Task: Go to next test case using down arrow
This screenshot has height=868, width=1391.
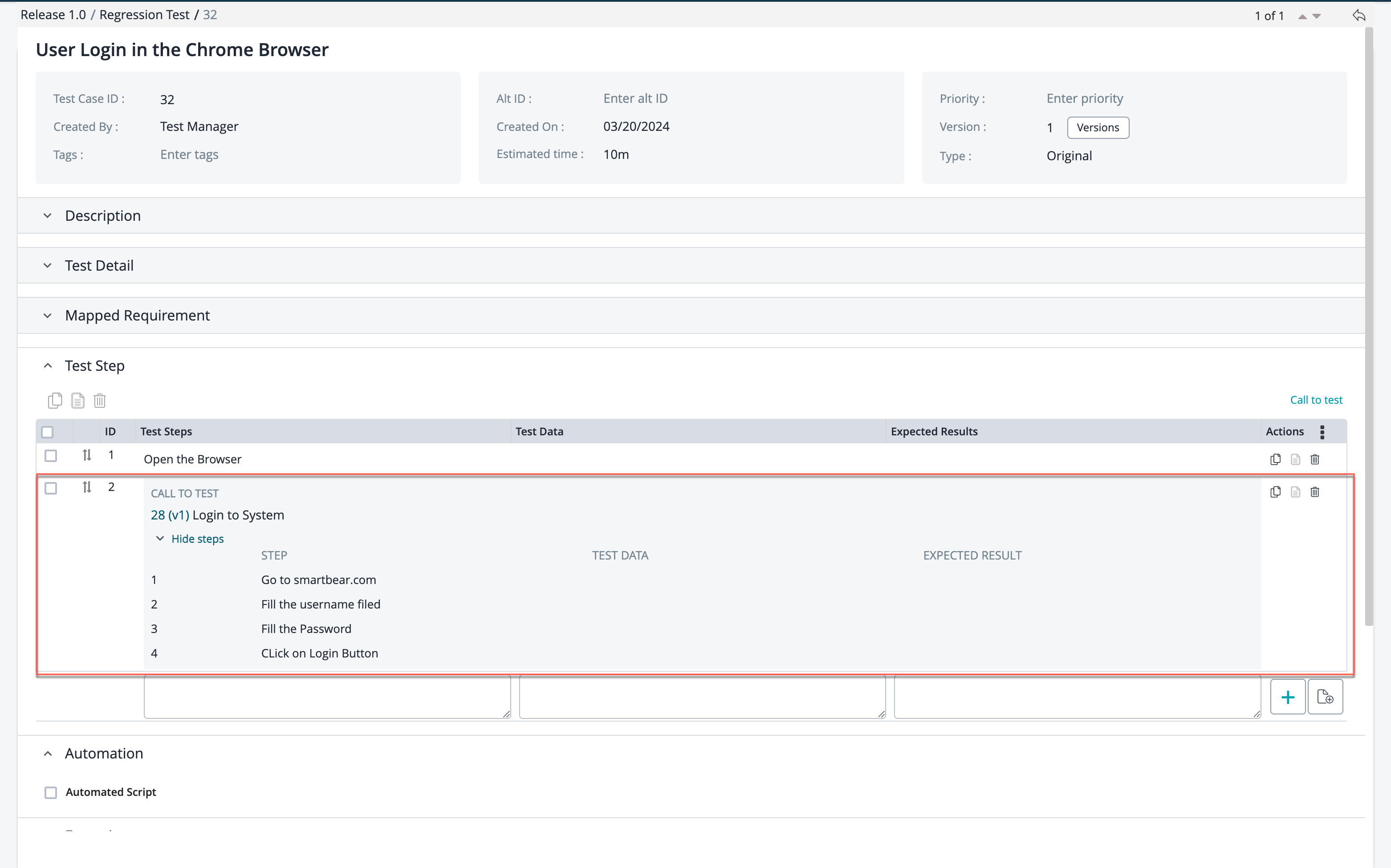Action: [1316, 16]
